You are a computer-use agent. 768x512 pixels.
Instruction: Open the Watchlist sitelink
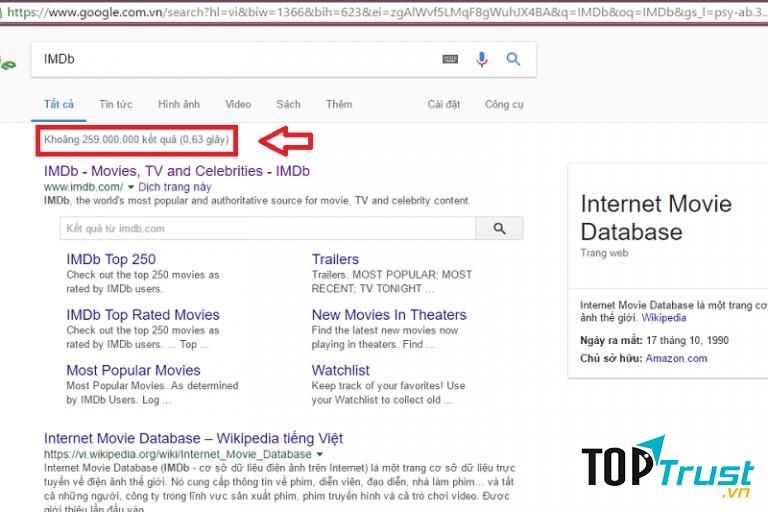coord(341,370)
